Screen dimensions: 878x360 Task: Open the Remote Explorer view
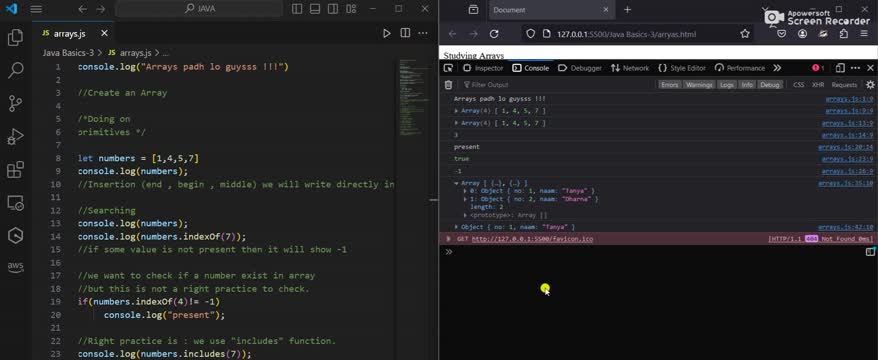[15, 203]
